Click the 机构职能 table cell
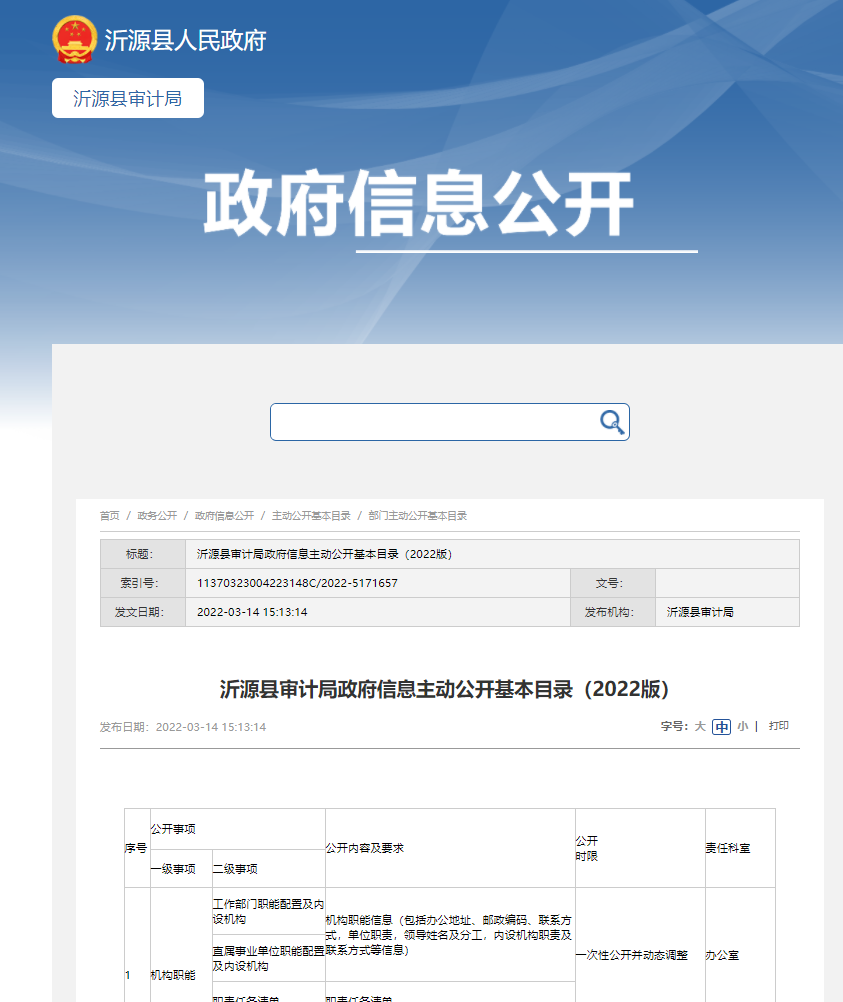This screenshot has height=1002, width=843. point(173,975)
